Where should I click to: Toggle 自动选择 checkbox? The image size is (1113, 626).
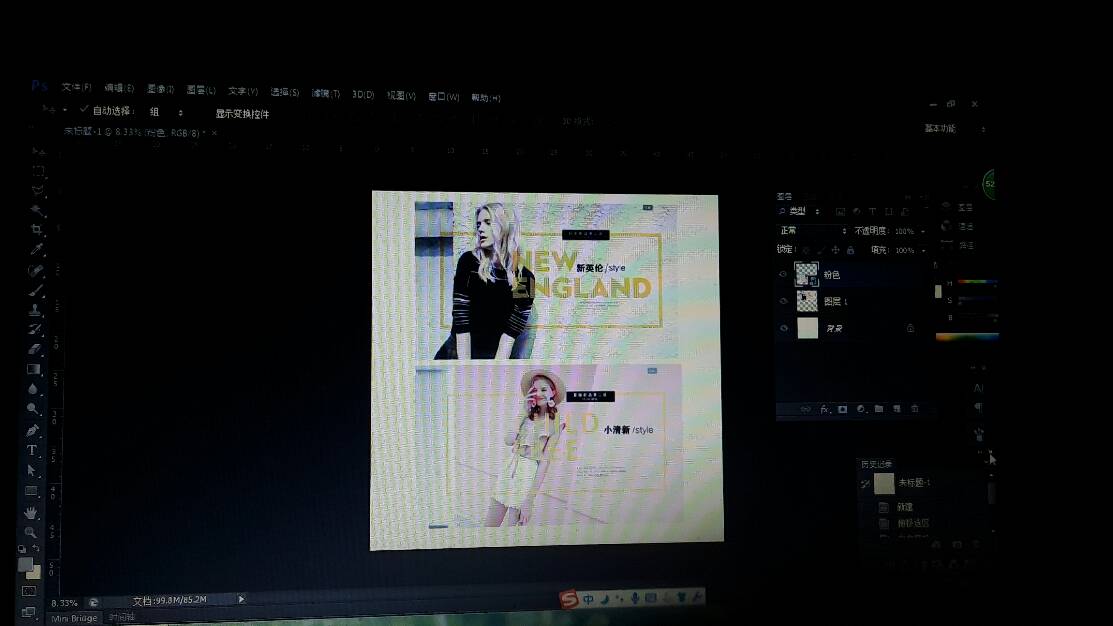[84, 109]
